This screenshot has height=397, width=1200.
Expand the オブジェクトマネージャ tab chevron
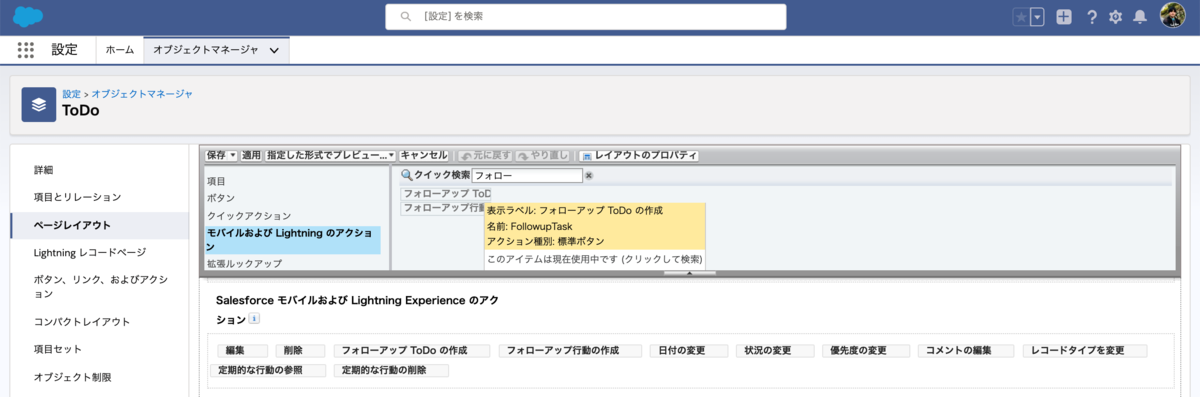click(x=275, y=50)
